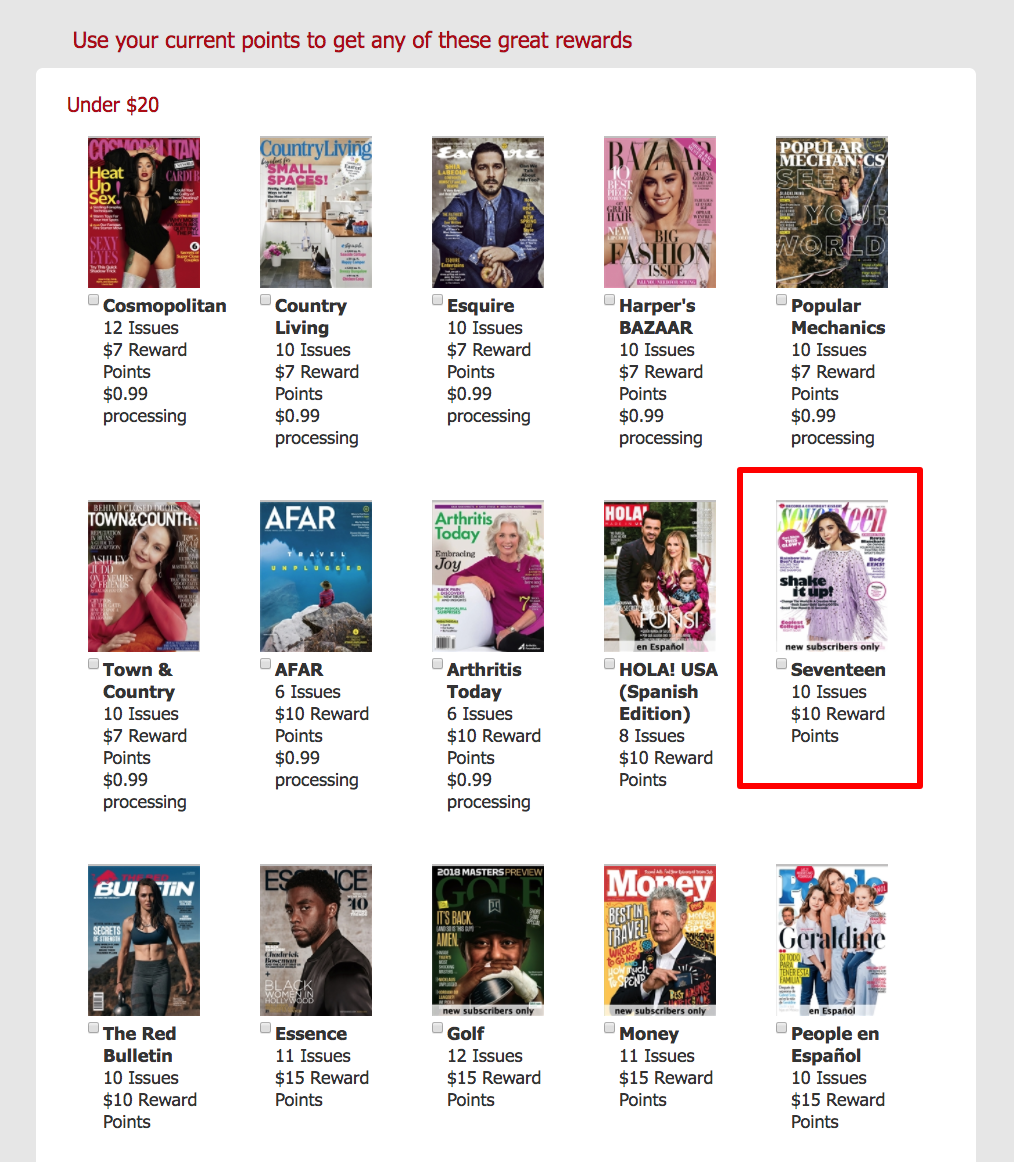The height and width of the screenshot is (1162, 1014).
Task: Click the HOLA! USA cover thumbnail
Action: [660, 576]
